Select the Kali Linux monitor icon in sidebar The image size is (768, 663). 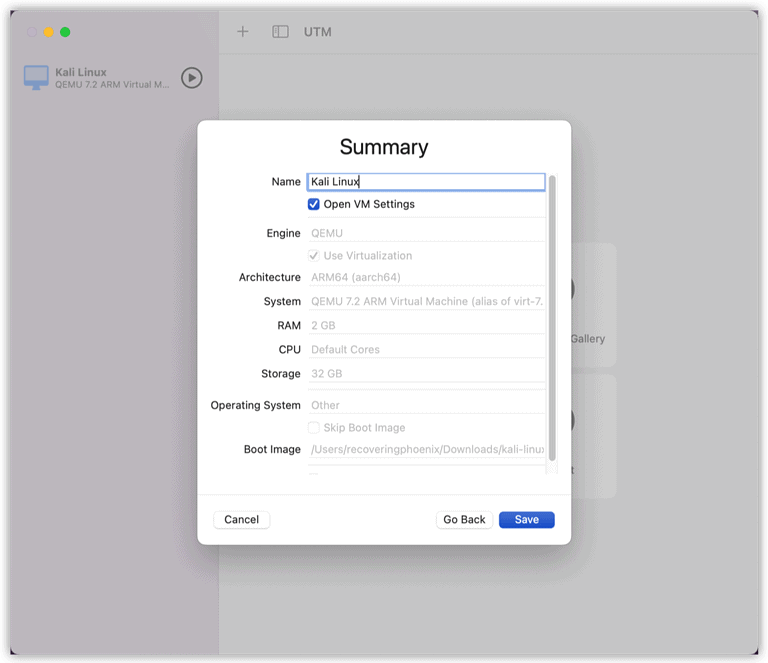(x=36, y=77)
